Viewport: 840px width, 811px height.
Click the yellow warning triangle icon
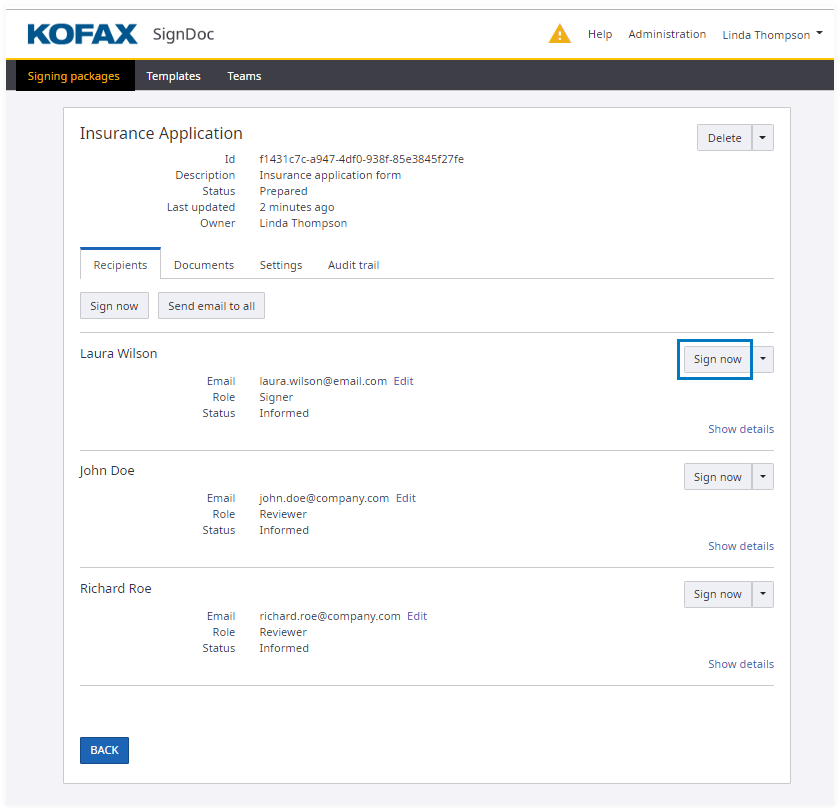click(x=559, y=34)
